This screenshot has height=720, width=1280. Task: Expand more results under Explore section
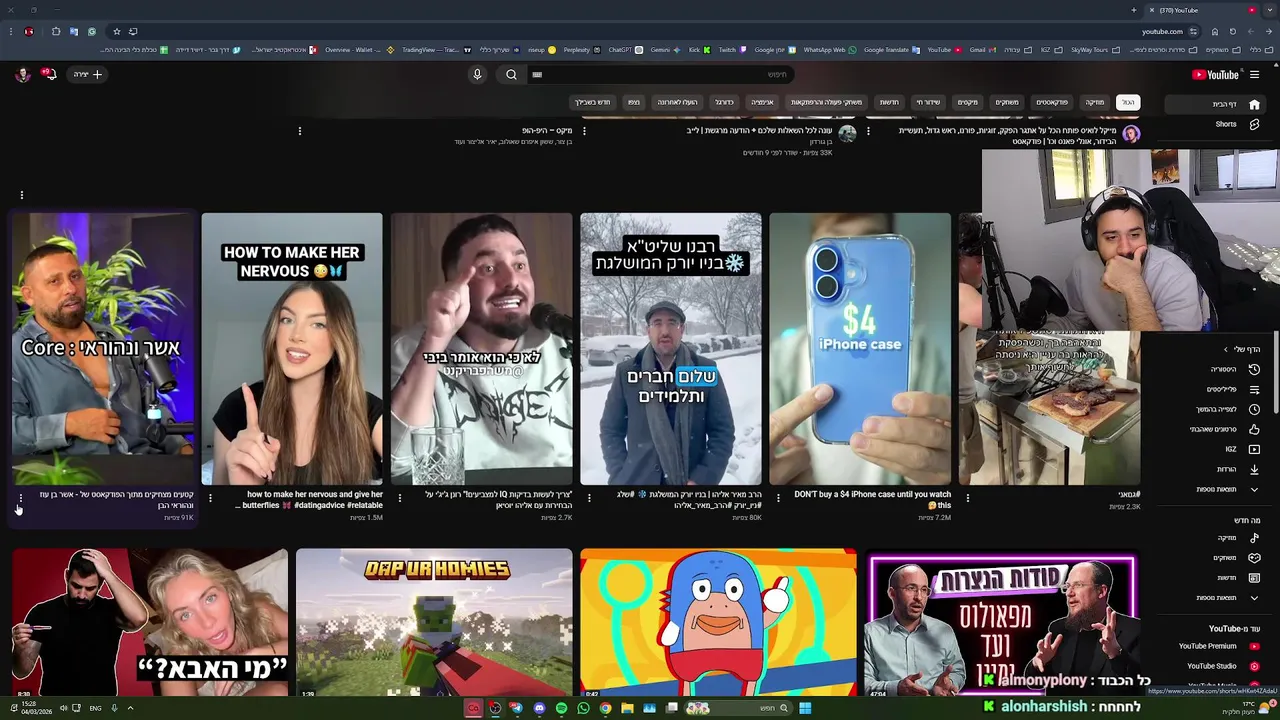coord(1216,598)
